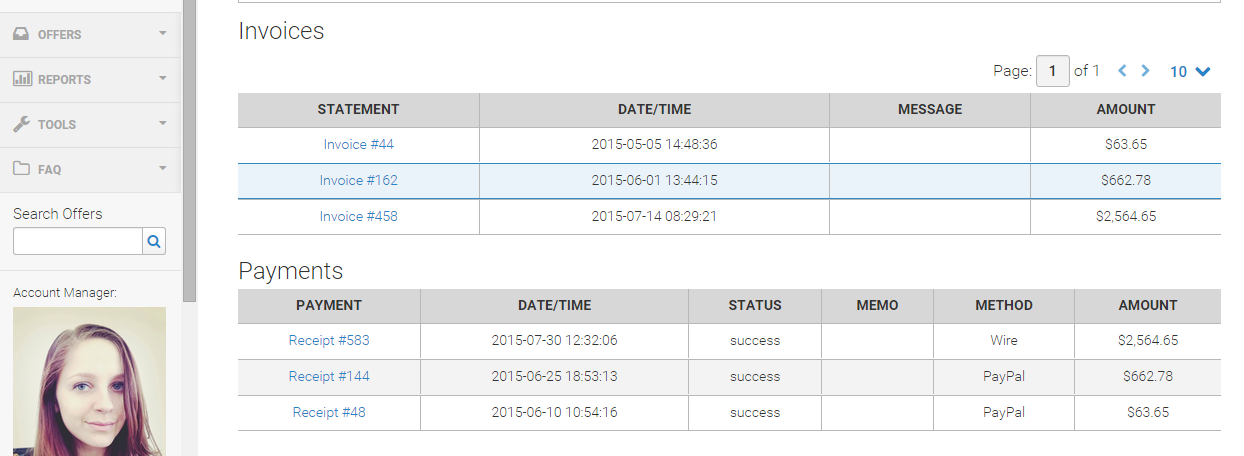
Task: Go to next invoices page arrow
Action: click(x=1146, y=71)
